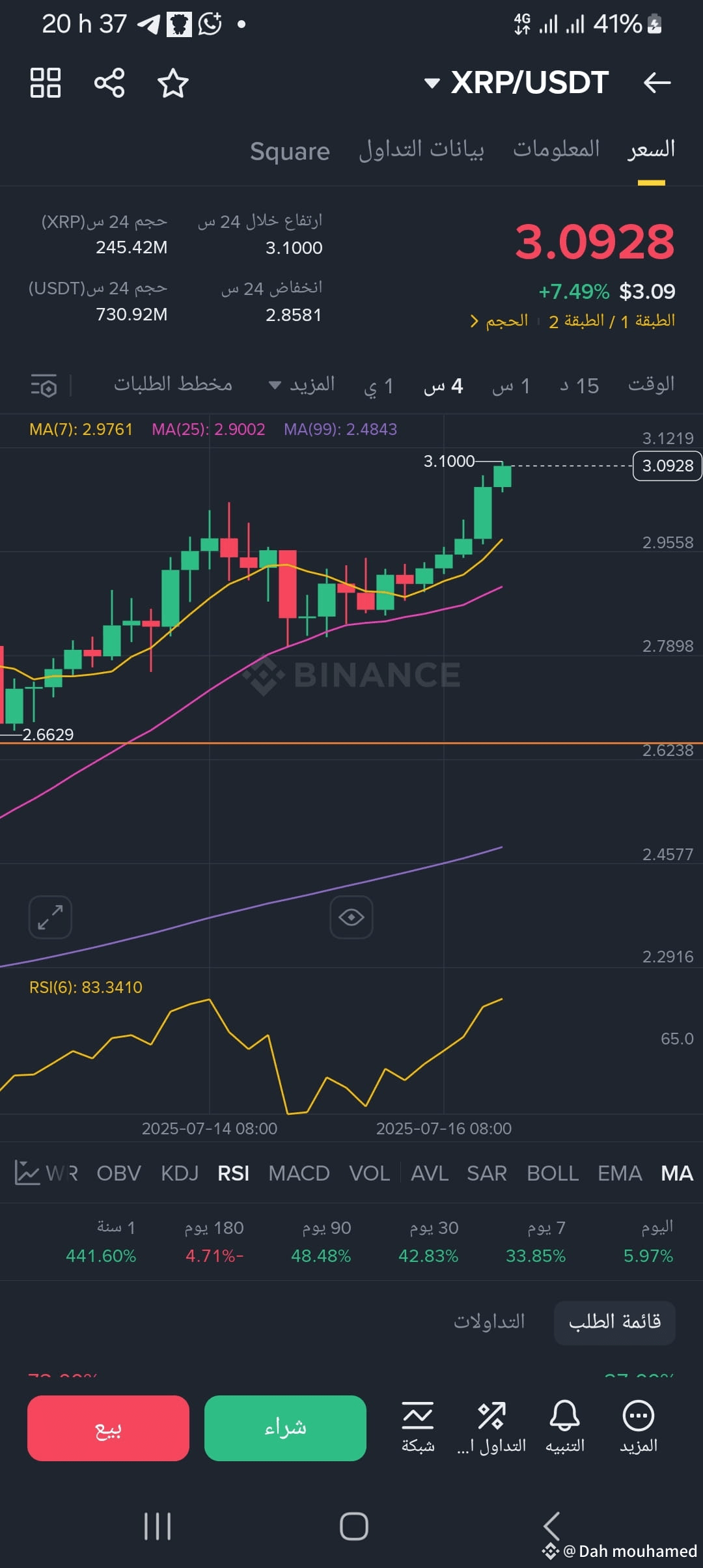Switch to مخطط الطلبات view

pos(173,384)
